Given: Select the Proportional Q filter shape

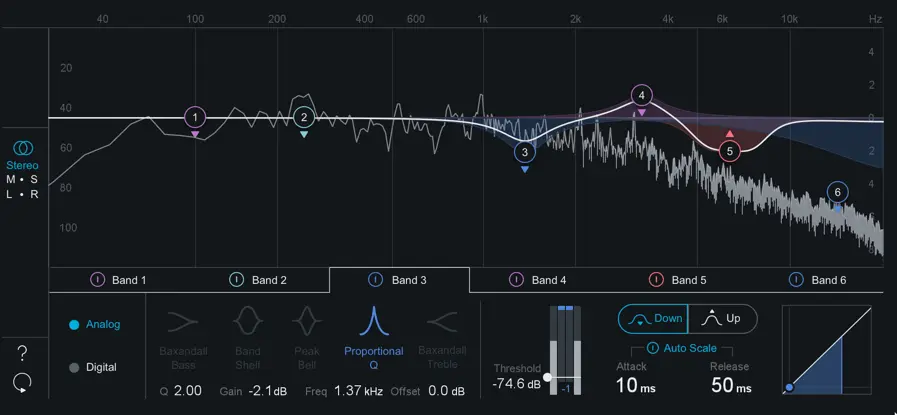Looking at the screenshot, I should click(x=373, y=321).
